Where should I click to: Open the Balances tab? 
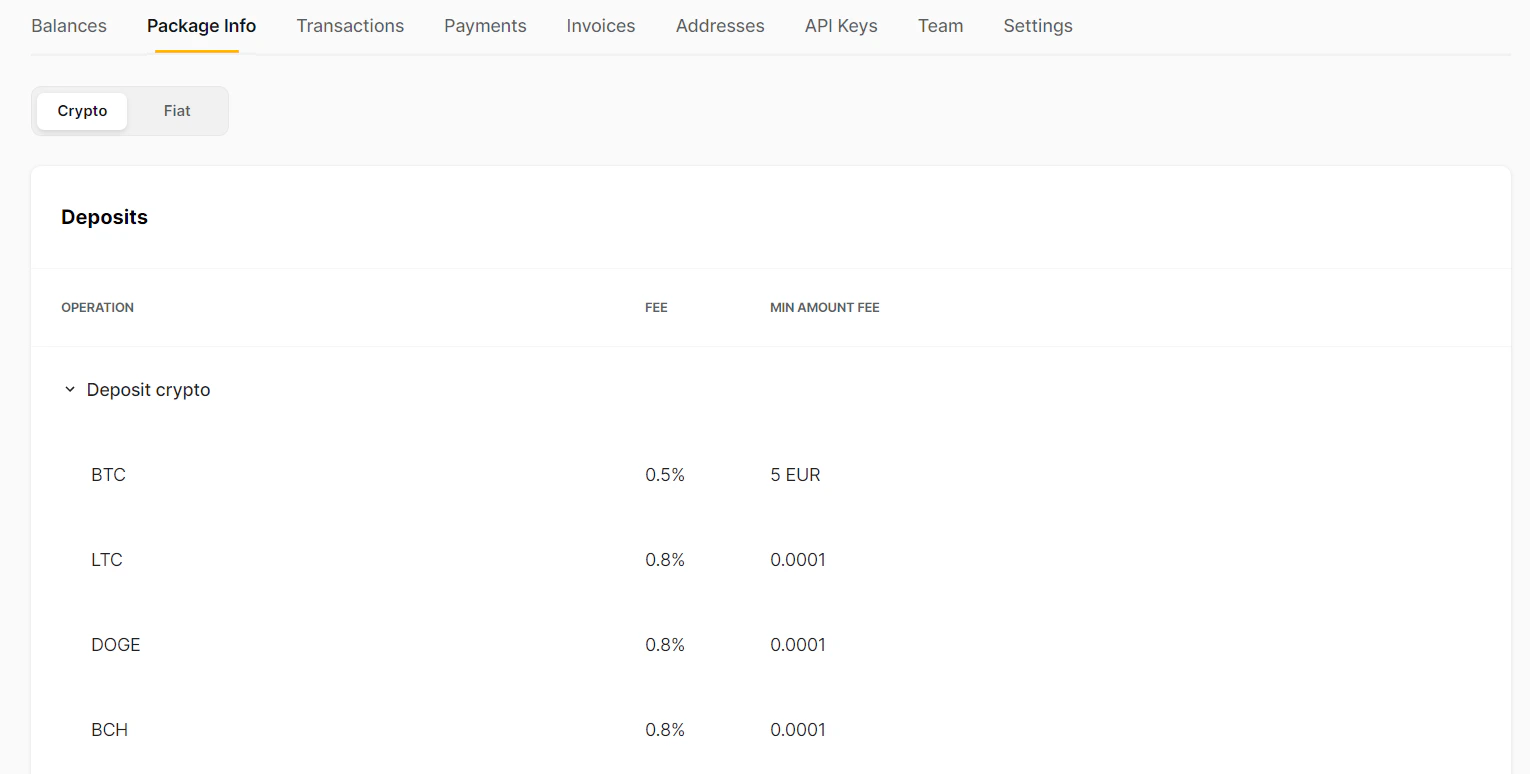(69, 26)
